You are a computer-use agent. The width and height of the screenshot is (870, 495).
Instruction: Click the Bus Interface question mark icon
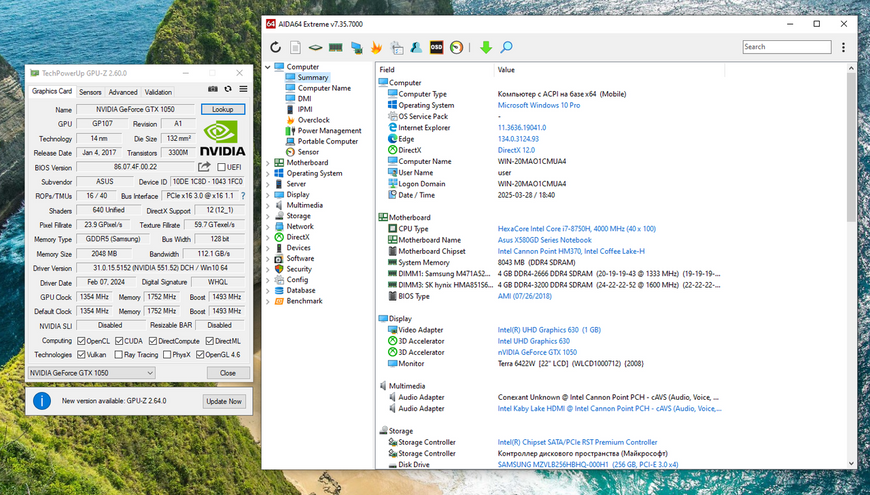243,195
